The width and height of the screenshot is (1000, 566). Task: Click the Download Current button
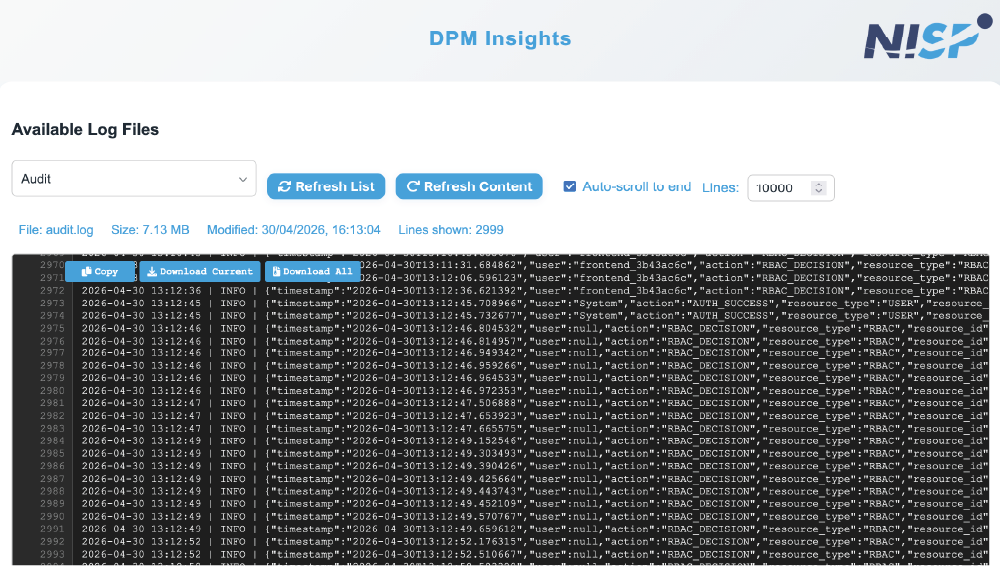pos(199,271)
